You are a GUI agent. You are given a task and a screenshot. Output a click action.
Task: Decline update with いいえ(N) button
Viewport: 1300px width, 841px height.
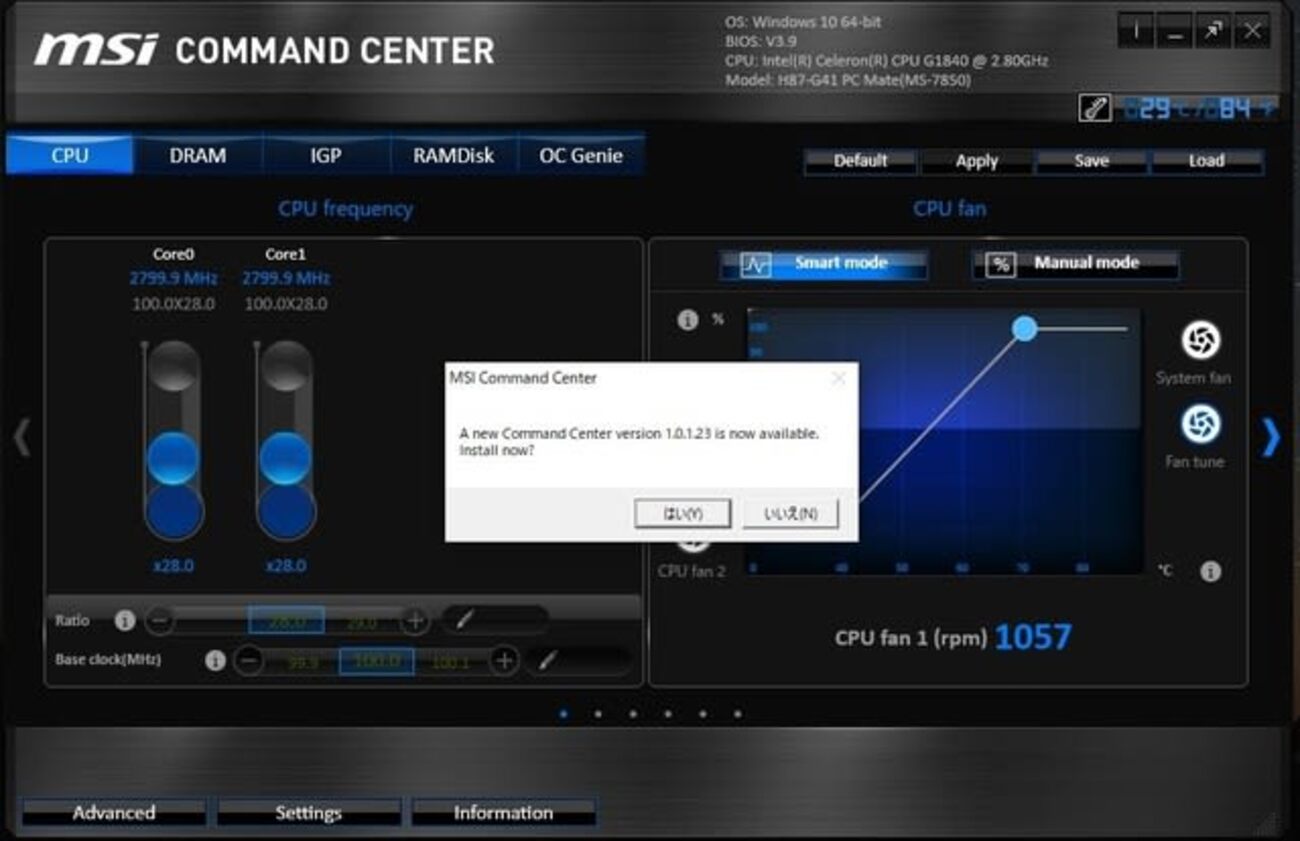(x=790, y=513)
